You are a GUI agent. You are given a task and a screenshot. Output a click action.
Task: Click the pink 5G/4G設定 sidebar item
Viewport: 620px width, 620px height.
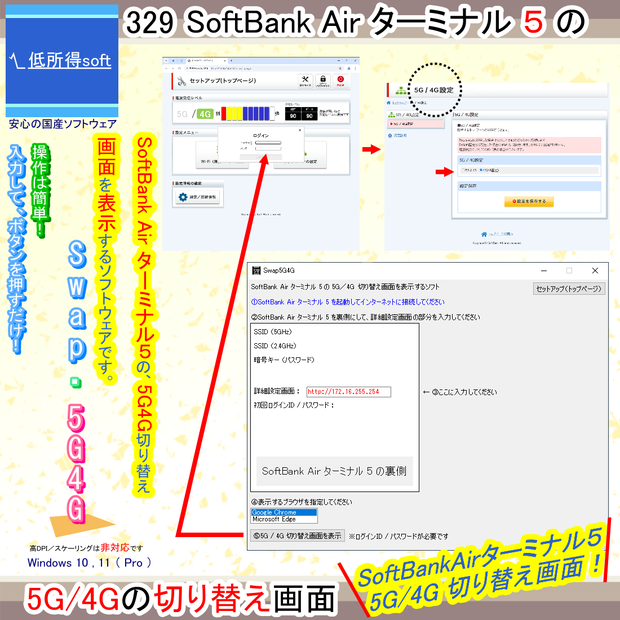(416, 124)
